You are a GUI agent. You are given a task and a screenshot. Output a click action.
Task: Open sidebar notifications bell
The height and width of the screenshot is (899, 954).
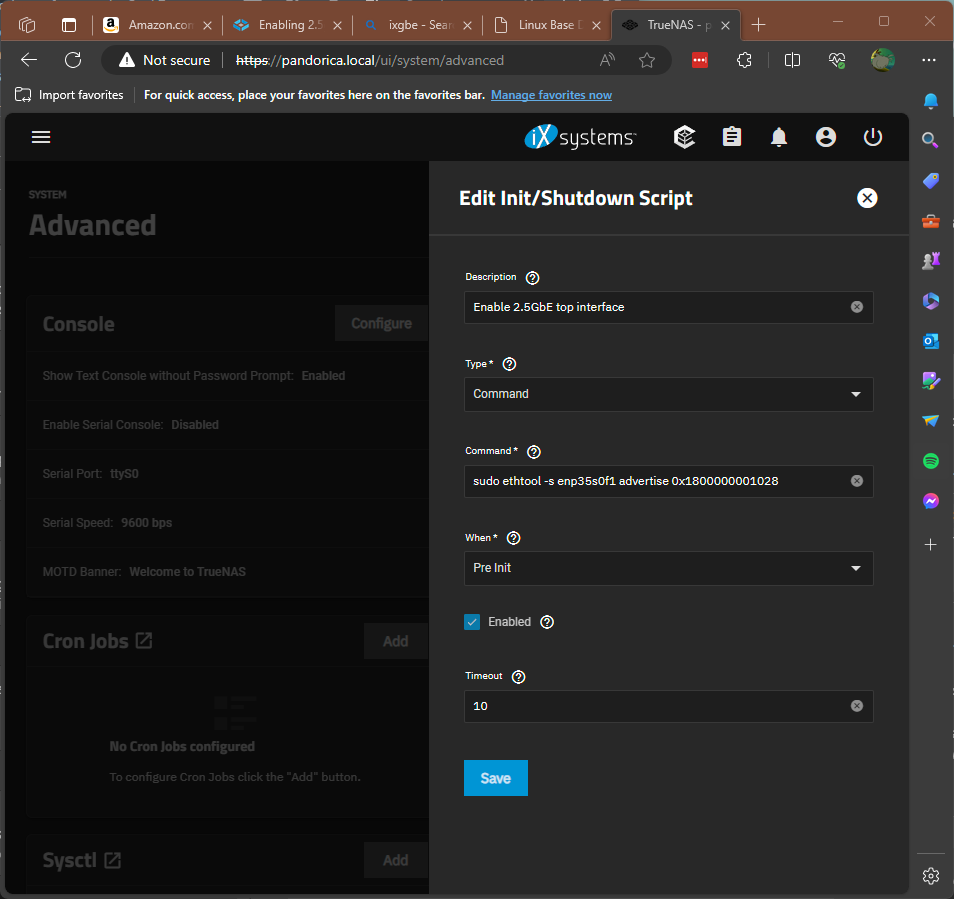(930, 100)
